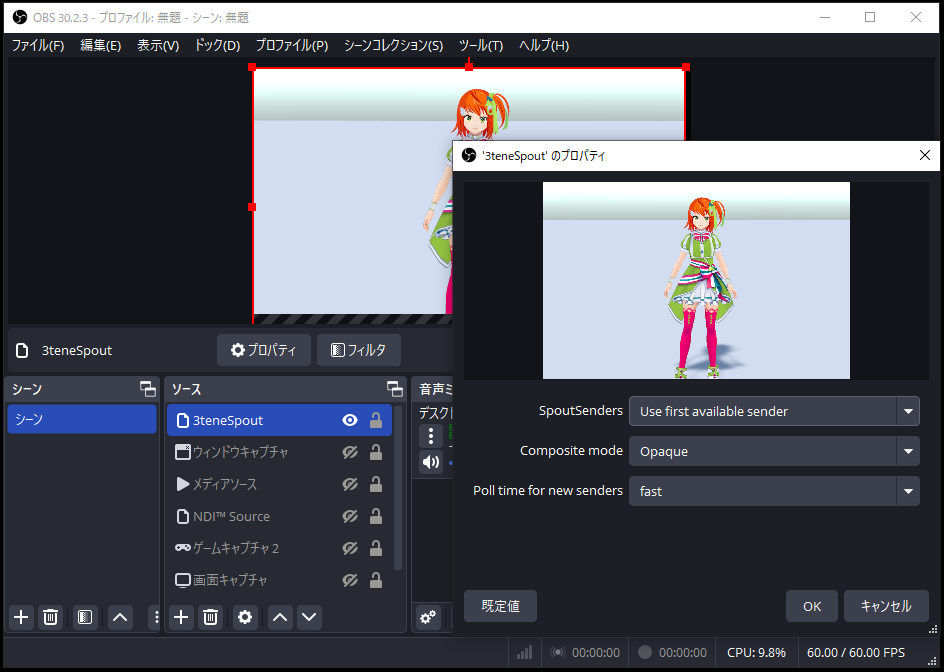The width and height of the screenshot is (944, 672).
Task: Open the ヘルプ(H) menu
Action: (x=544, y=45)
